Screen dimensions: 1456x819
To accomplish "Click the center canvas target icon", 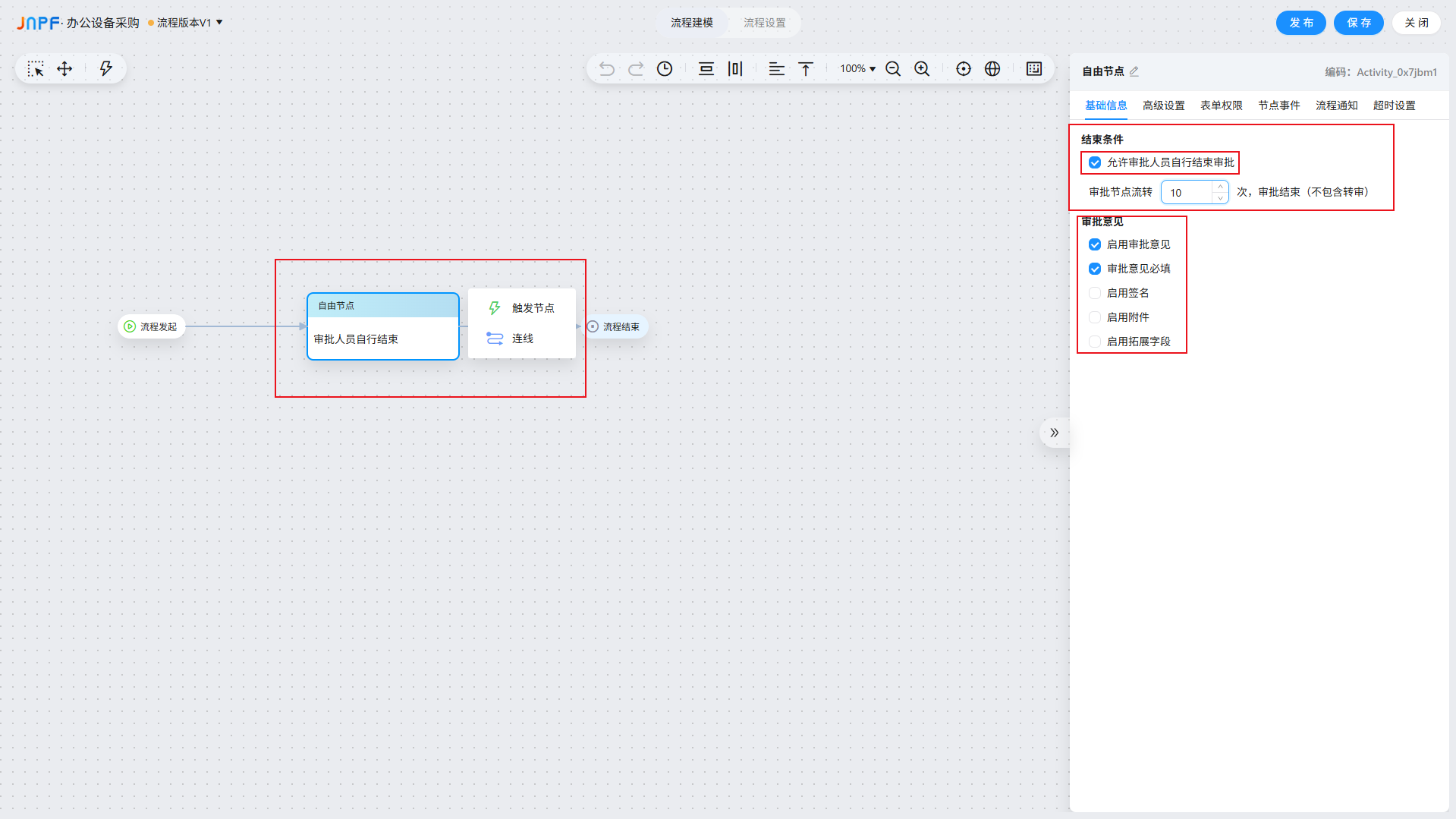I will 964,69.
